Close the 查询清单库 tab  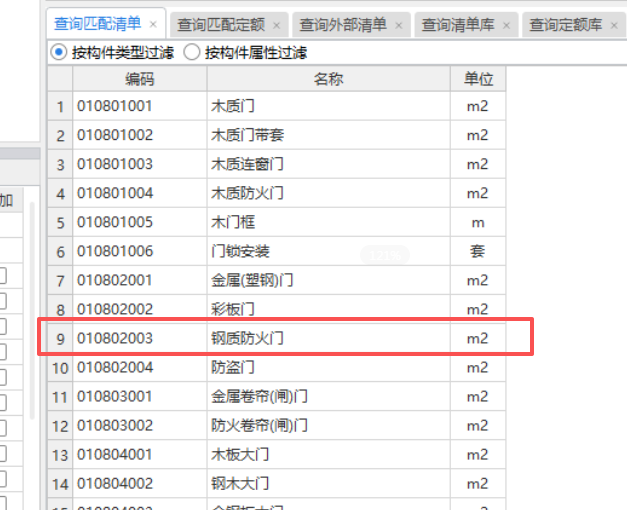(507, 26)
